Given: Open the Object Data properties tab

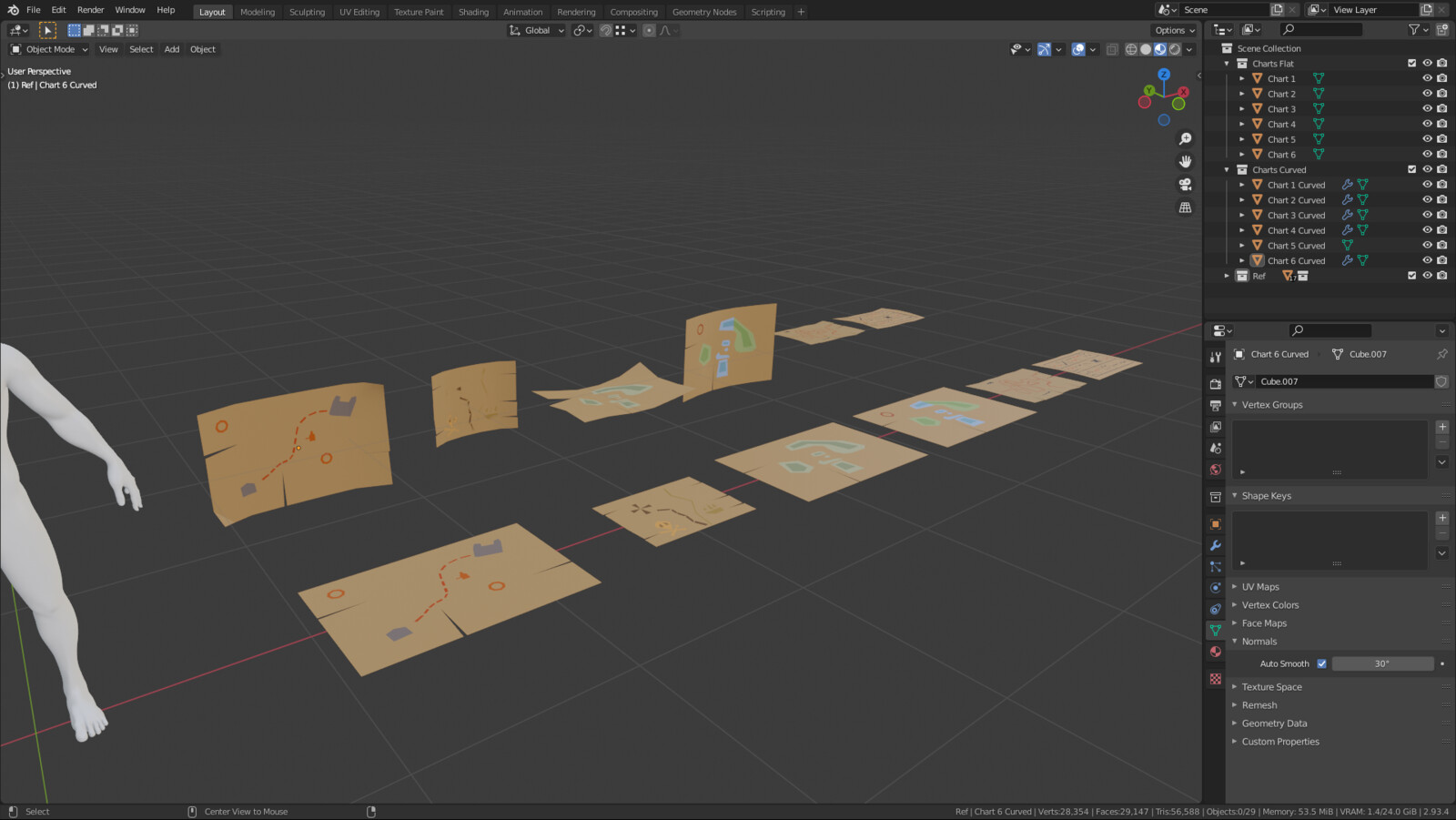Looking at the screenshot, I should coord(1215,630).
